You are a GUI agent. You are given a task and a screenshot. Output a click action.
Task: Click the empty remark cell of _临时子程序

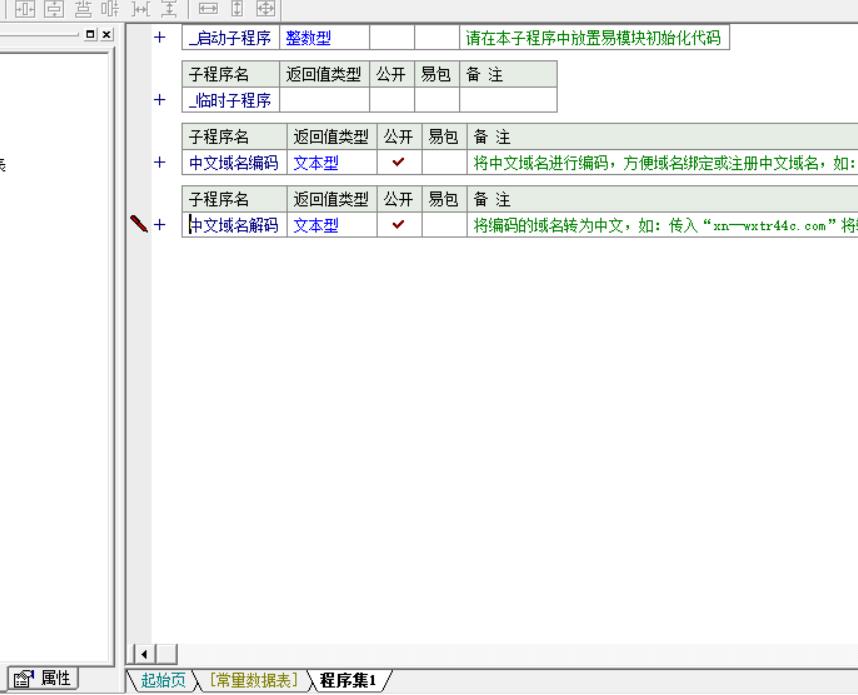pyautogui.click(x=508, y=100)
